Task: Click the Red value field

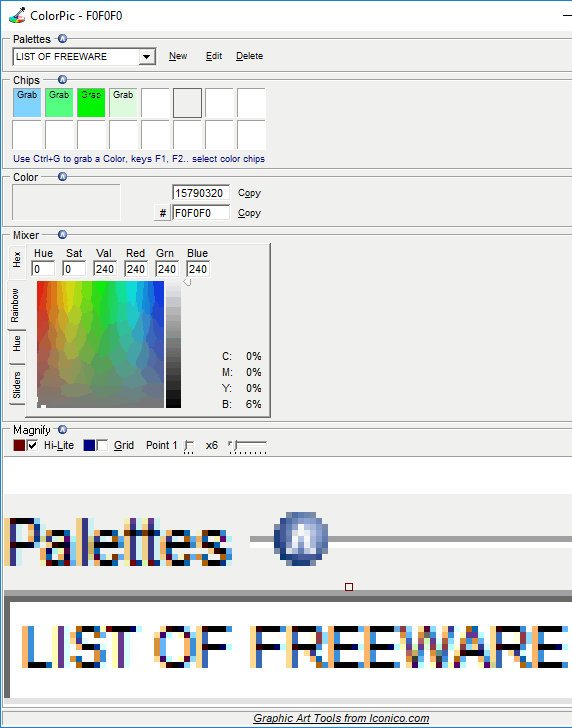Action: 136,269
